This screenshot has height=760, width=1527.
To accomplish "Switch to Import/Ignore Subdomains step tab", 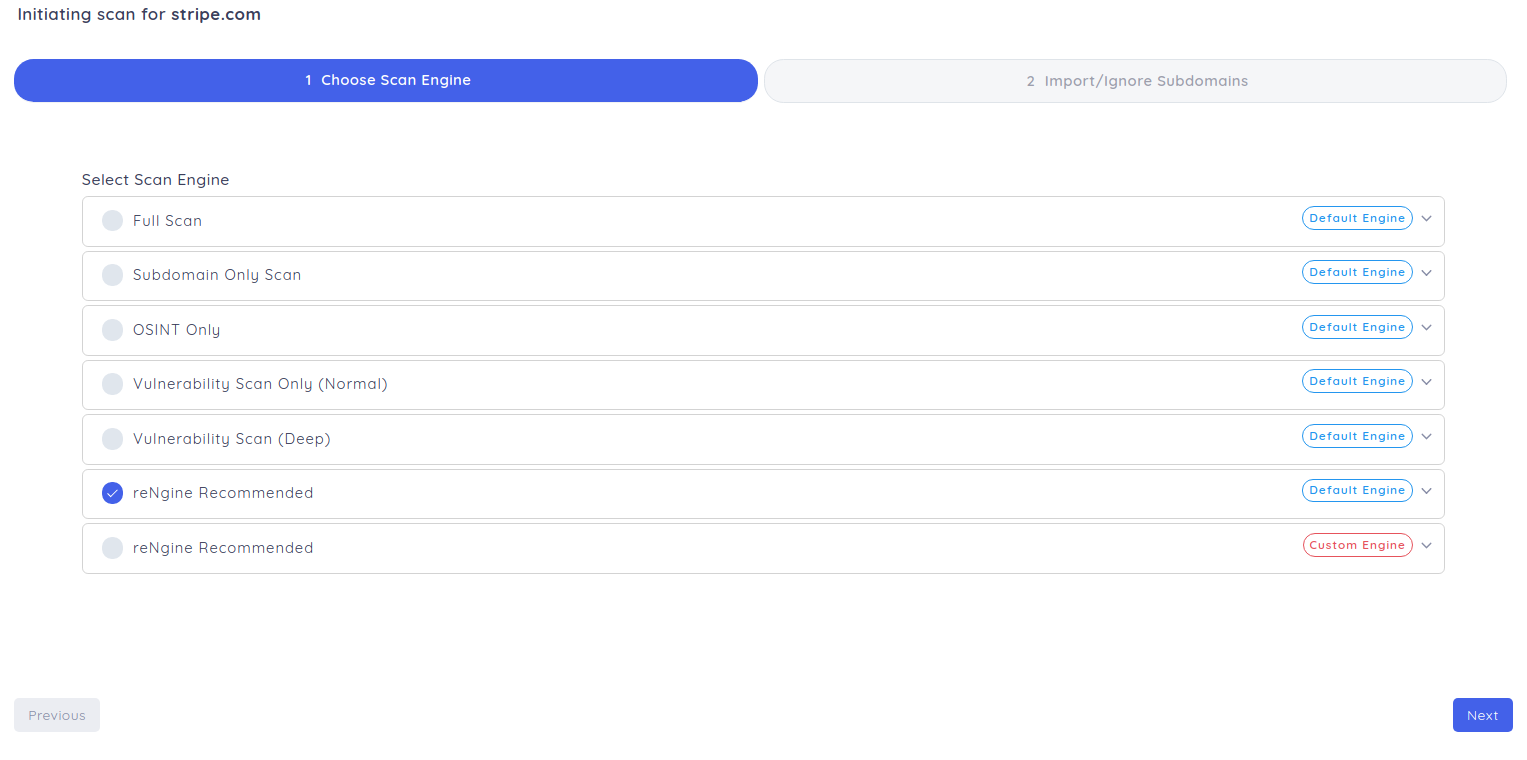I will [1135, 81].
